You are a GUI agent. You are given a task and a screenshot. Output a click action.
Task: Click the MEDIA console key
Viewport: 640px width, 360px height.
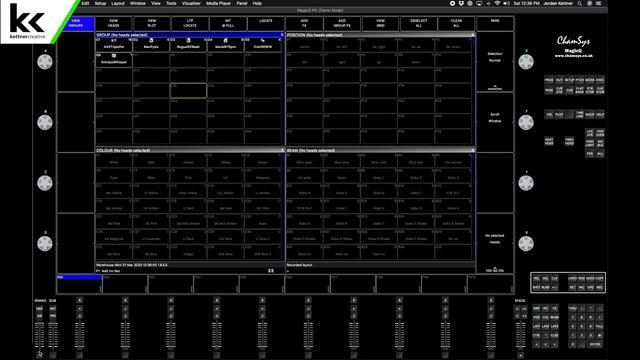(589, 80)
